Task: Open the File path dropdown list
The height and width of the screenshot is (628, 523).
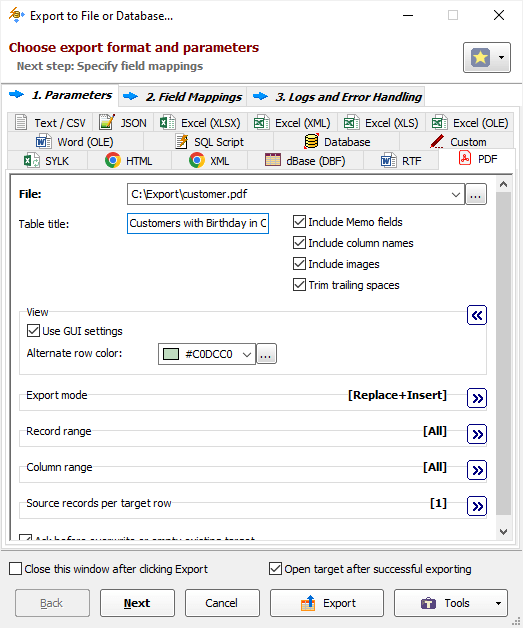Action: tap(456, 194)
